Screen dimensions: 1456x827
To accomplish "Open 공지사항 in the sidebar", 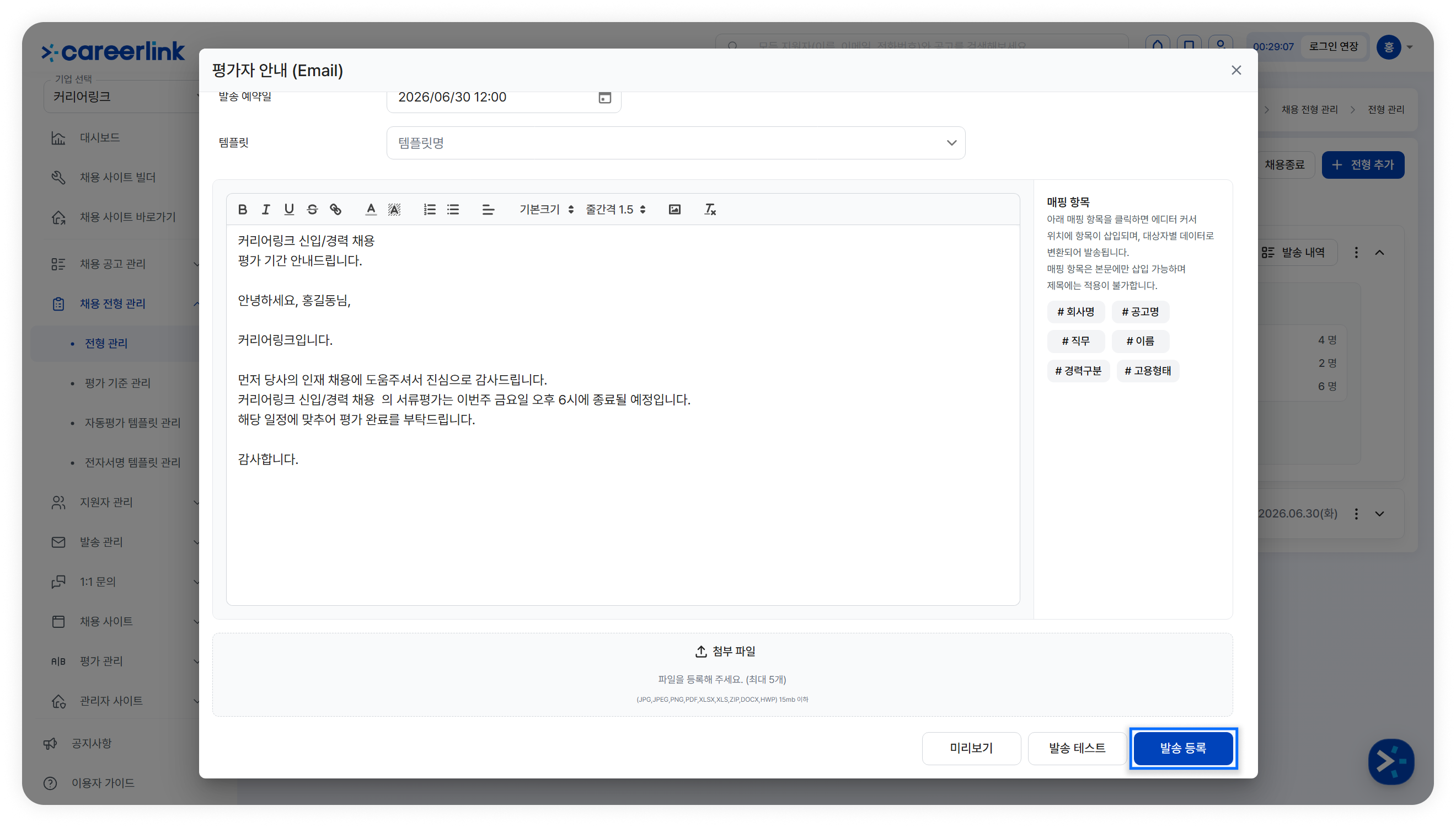I will click(78, 744).
